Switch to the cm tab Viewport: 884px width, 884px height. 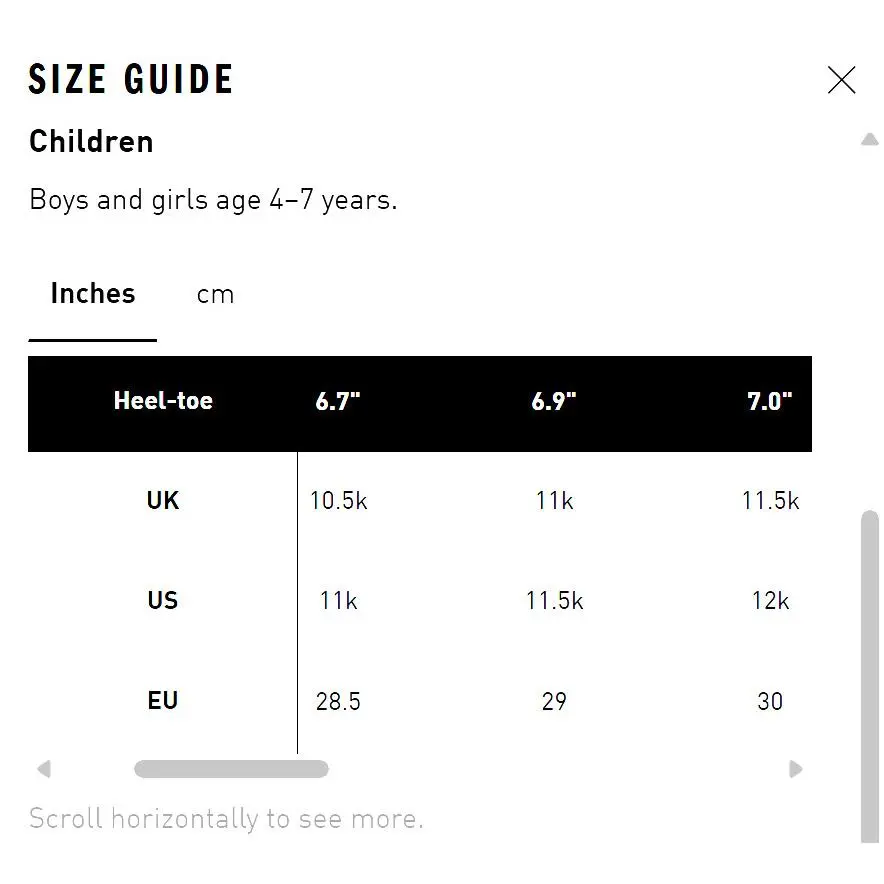tap(215, 294)
